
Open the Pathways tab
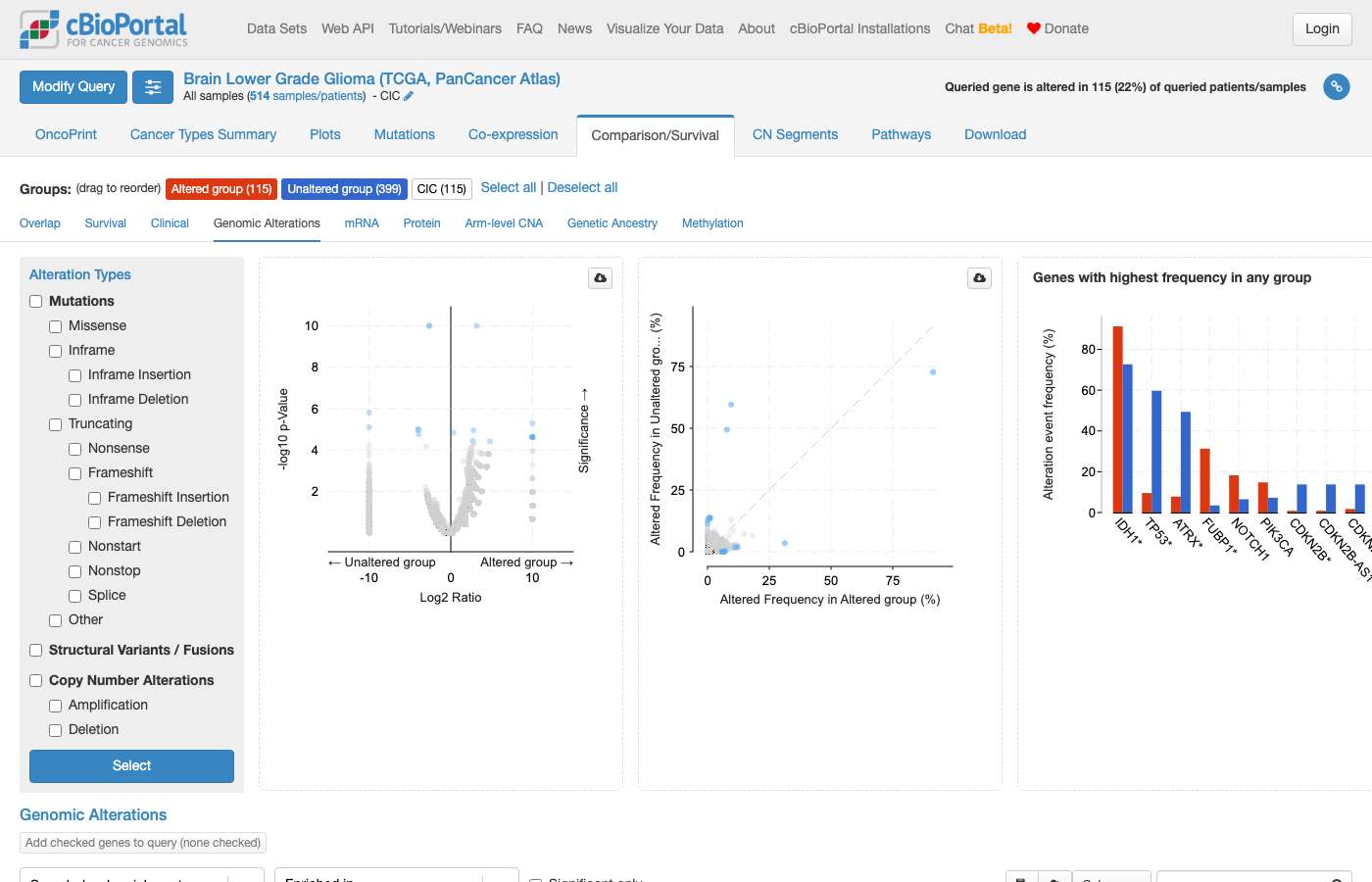(902, 134)
